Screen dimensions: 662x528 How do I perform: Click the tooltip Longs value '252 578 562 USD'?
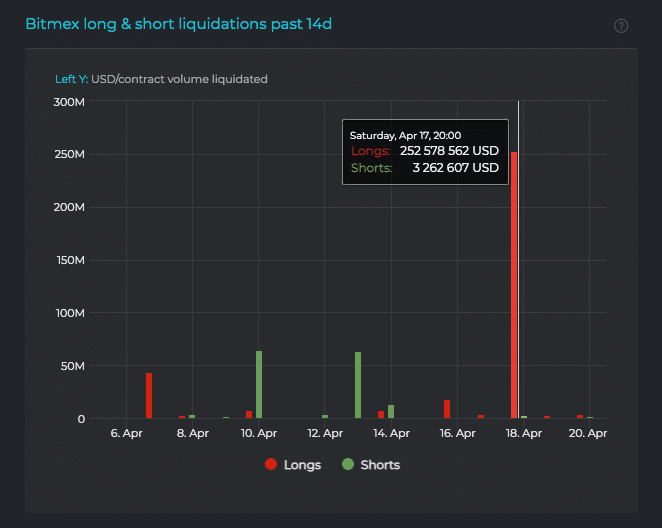449,151
